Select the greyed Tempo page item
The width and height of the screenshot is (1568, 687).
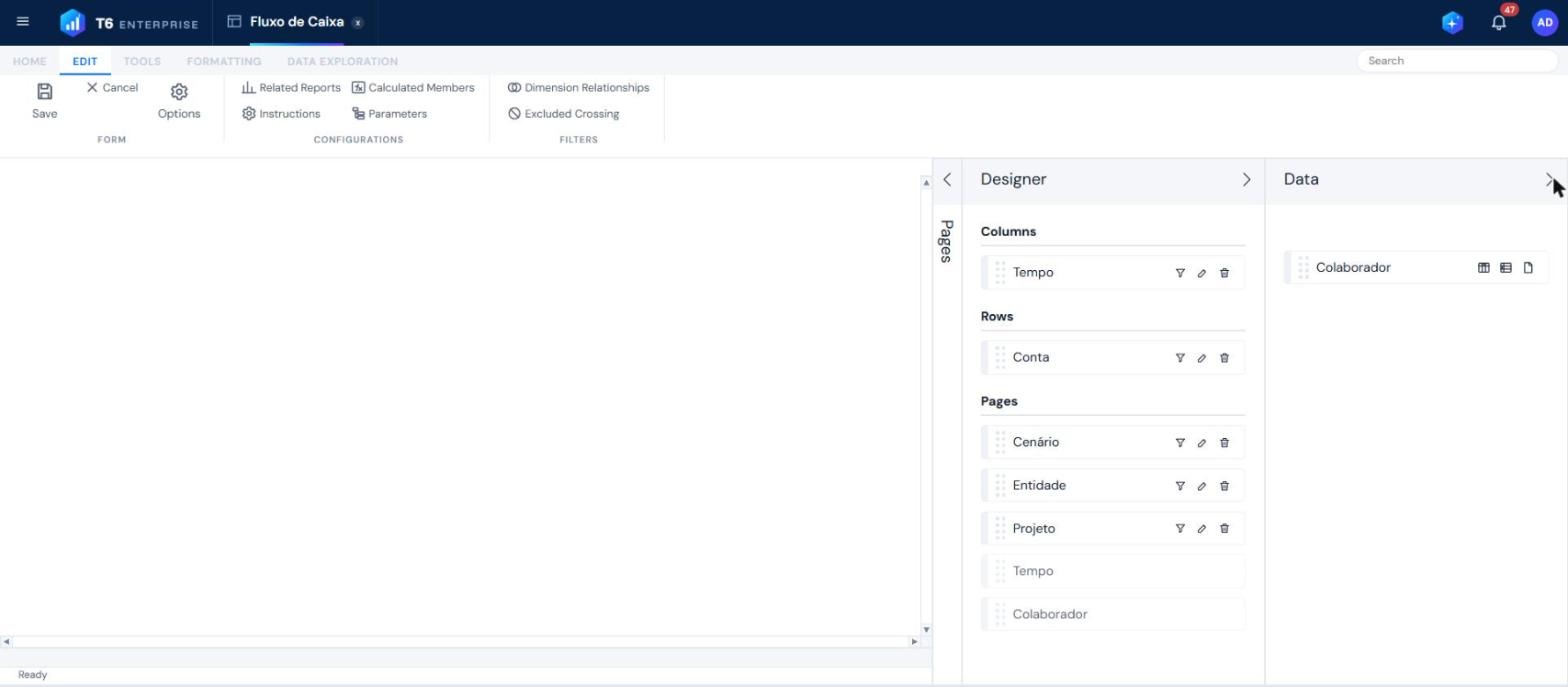(1113, 571)
